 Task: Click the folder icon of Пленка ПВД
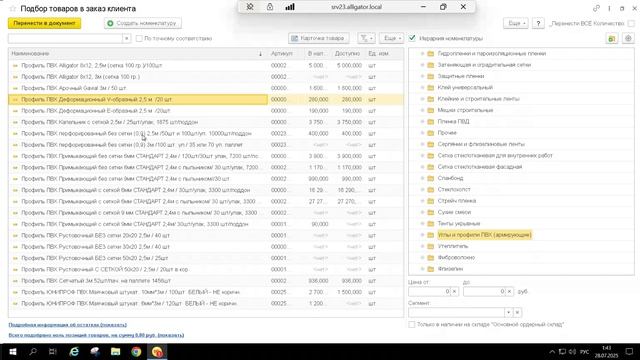(431, 122)
